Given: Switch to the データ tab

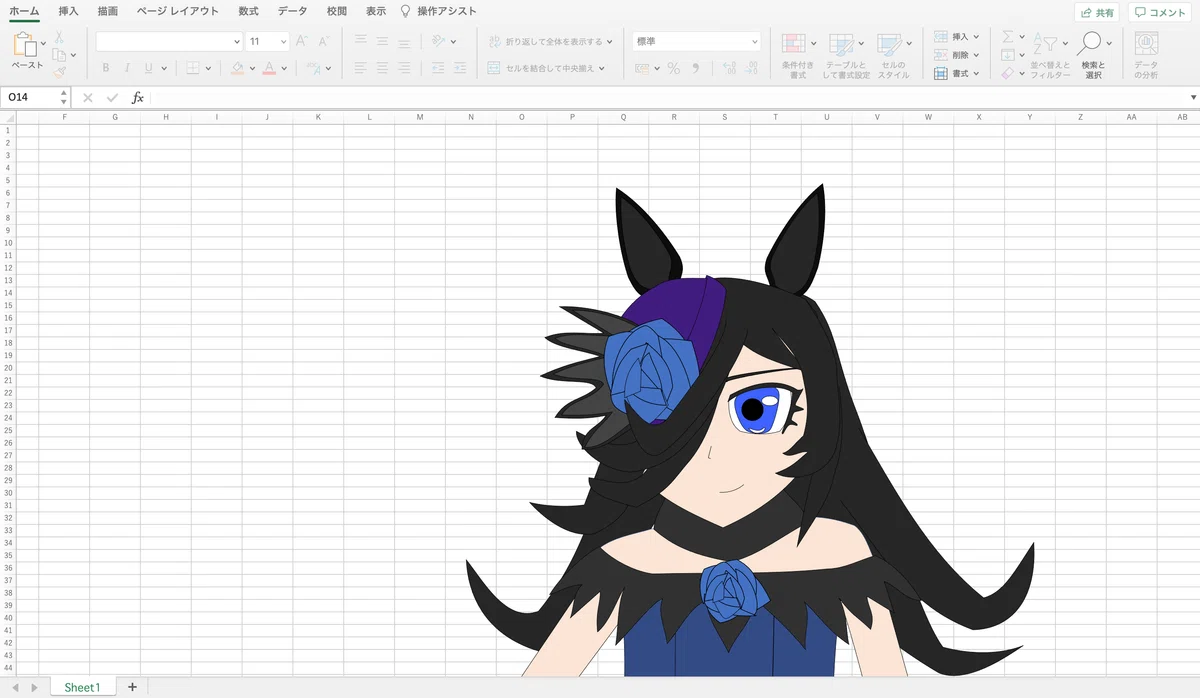Looking at the screenshot, I should [x=292, y=11].
